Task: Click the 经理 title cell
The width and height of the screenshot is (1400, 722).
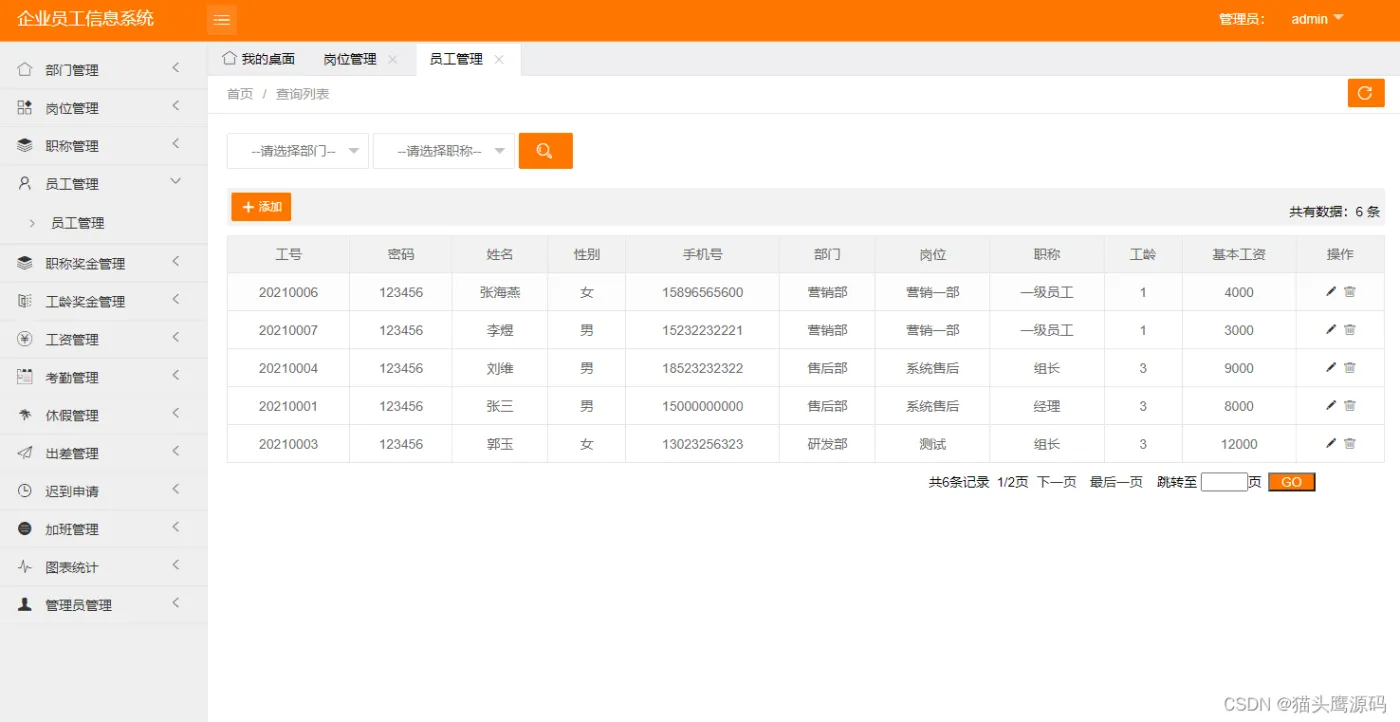Action: pos(1047,406)
